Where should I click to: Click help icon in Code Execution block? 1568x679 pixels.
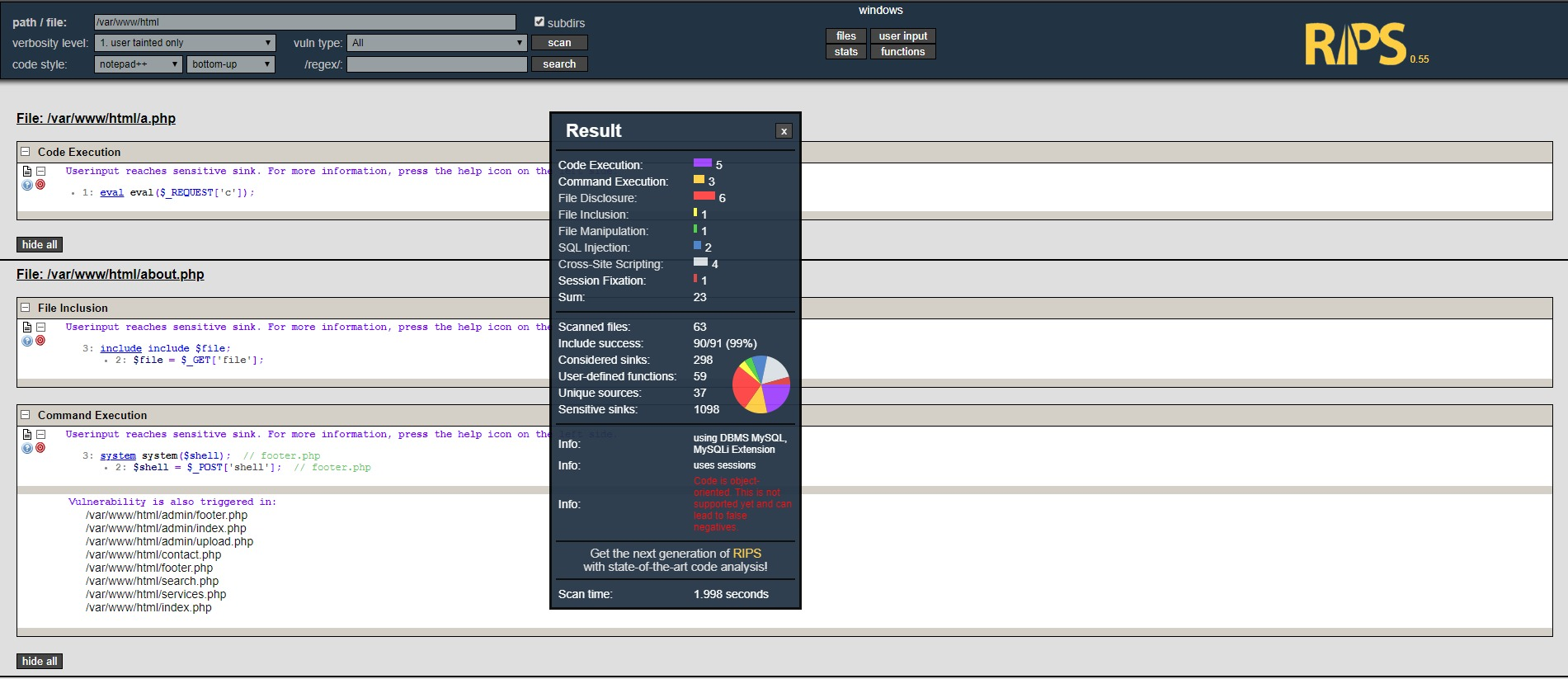(27, 185)
